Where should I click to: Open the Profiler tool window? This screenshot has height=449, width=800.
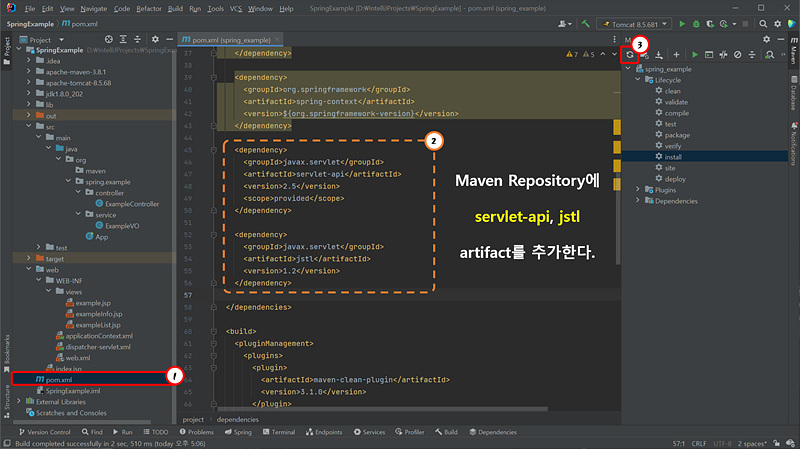tap(410, 432)
